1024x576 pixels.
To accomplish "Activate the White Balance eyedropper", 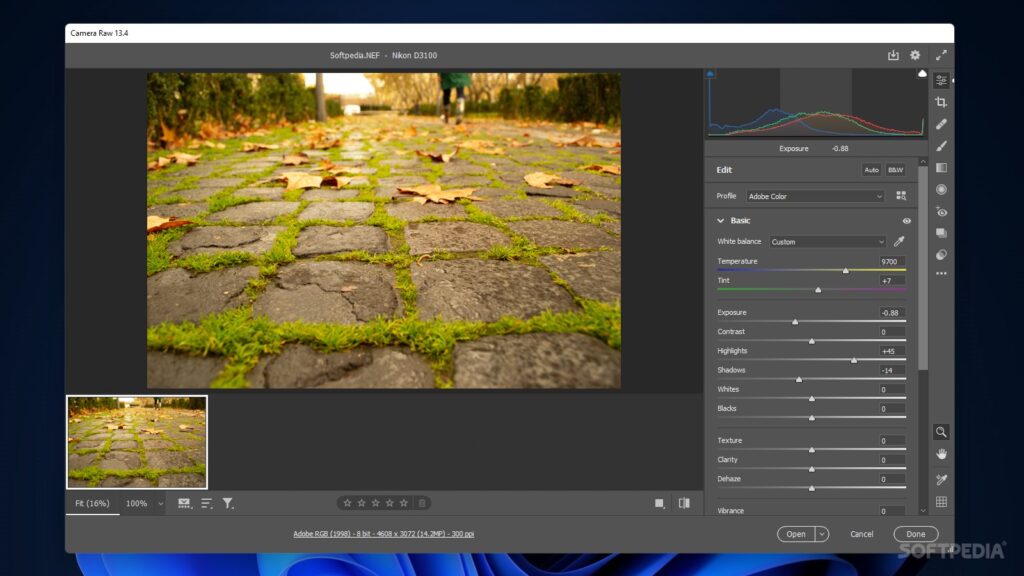I will 897,241.
